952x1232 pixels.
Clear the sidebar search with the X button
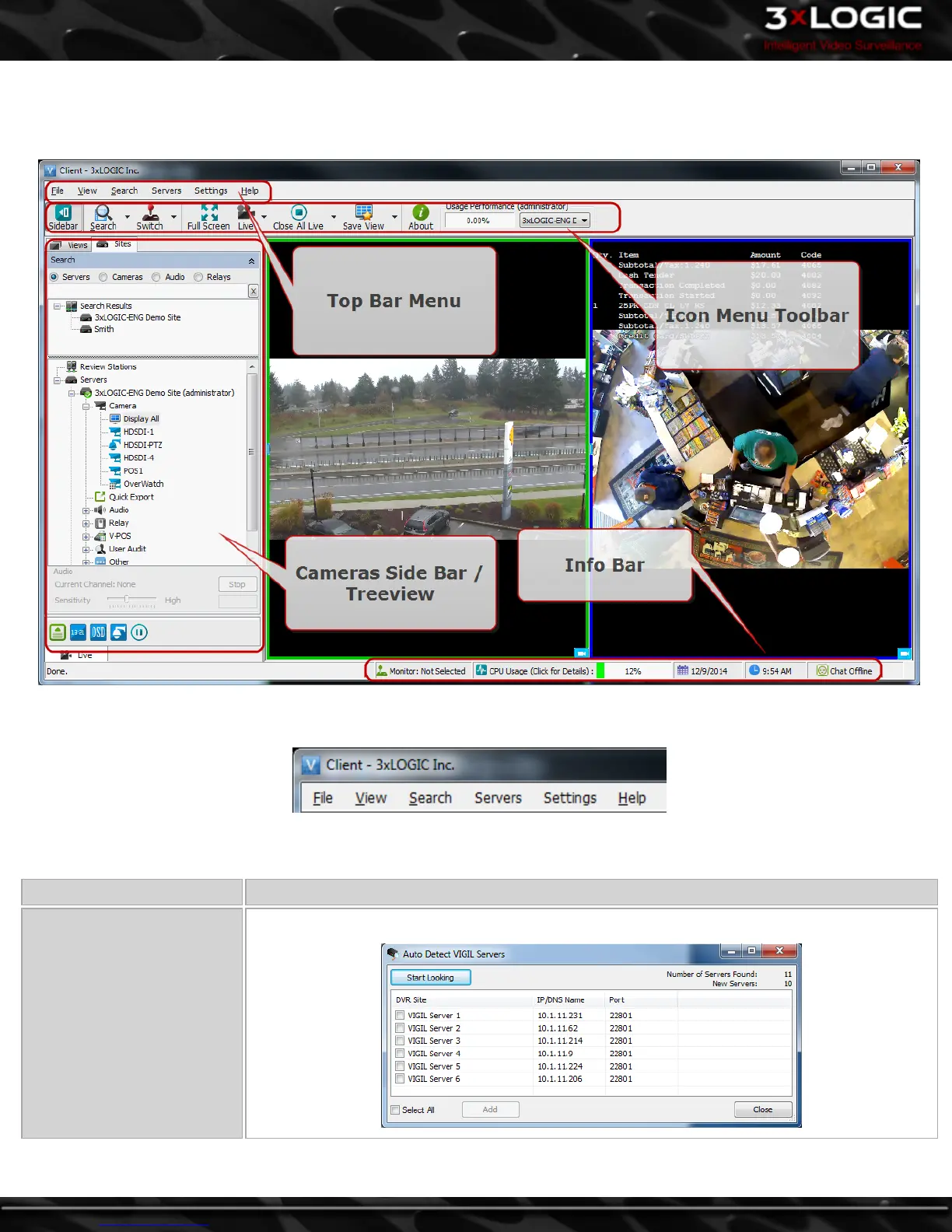pyautogui.click(x=253, y=291)
